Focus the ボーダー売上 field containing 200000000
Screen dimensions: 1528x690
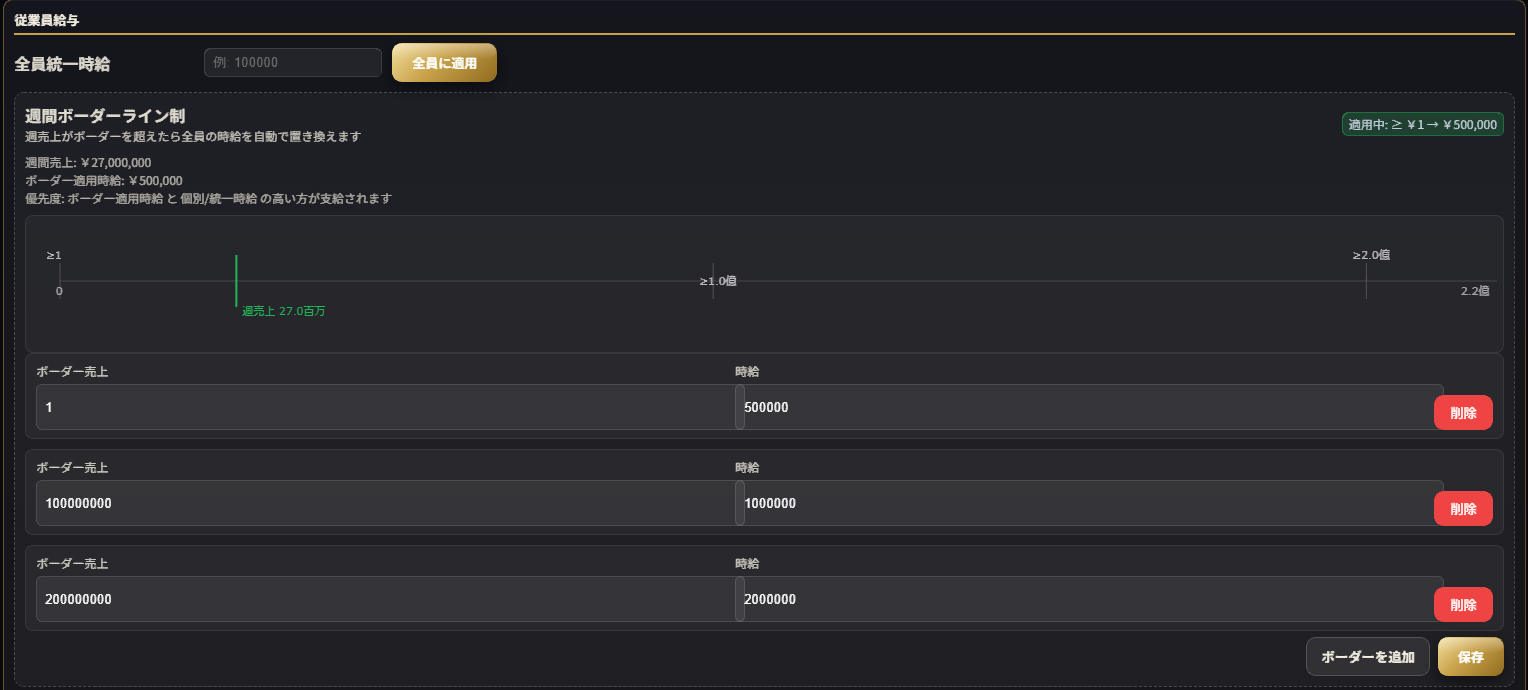click(385, 600)
